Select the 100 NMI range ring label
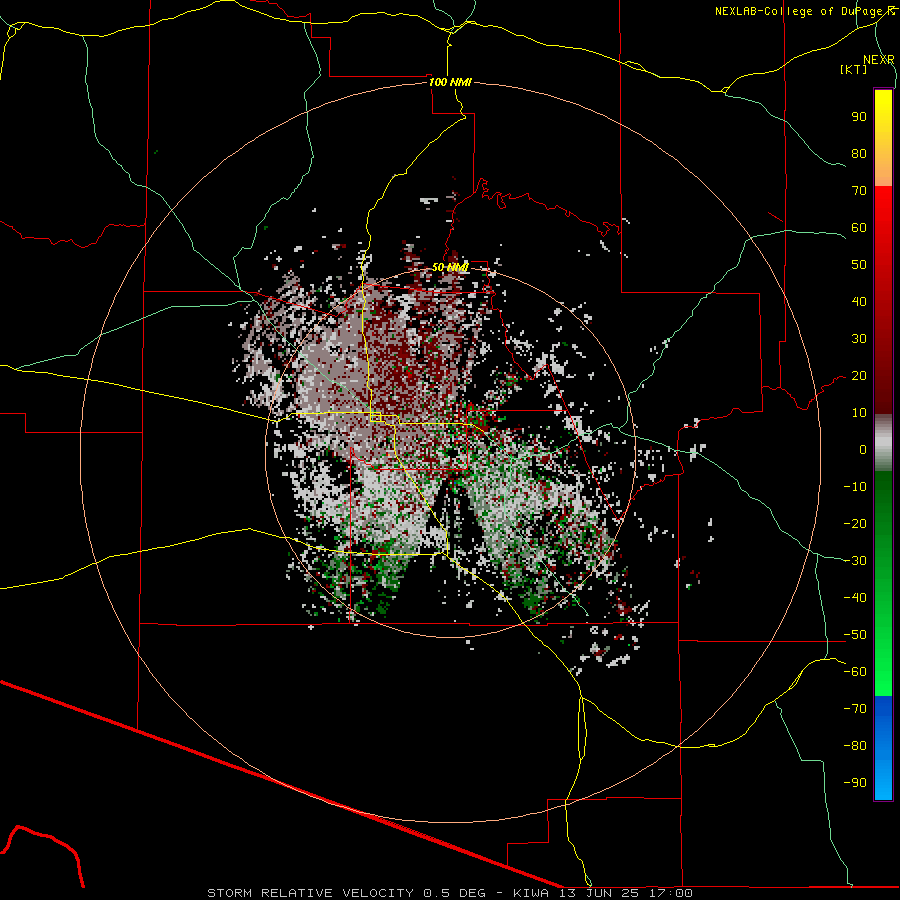Image resolution: width=900 pixels, height=900 pixels. point(450,82)
